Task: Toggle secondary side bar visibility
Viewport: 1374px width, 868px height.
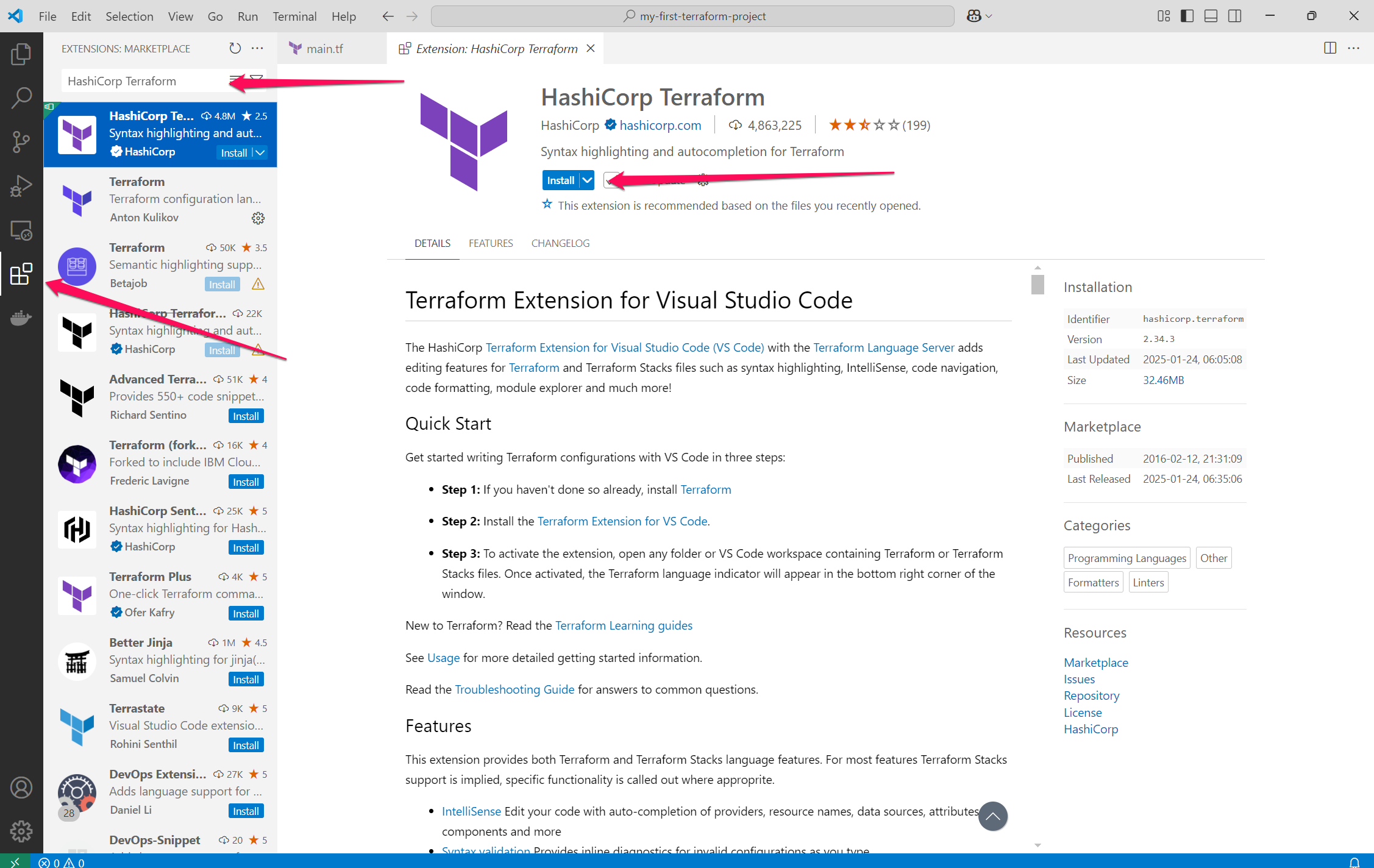Action: pyautogui.click(x=1234, y=16)
